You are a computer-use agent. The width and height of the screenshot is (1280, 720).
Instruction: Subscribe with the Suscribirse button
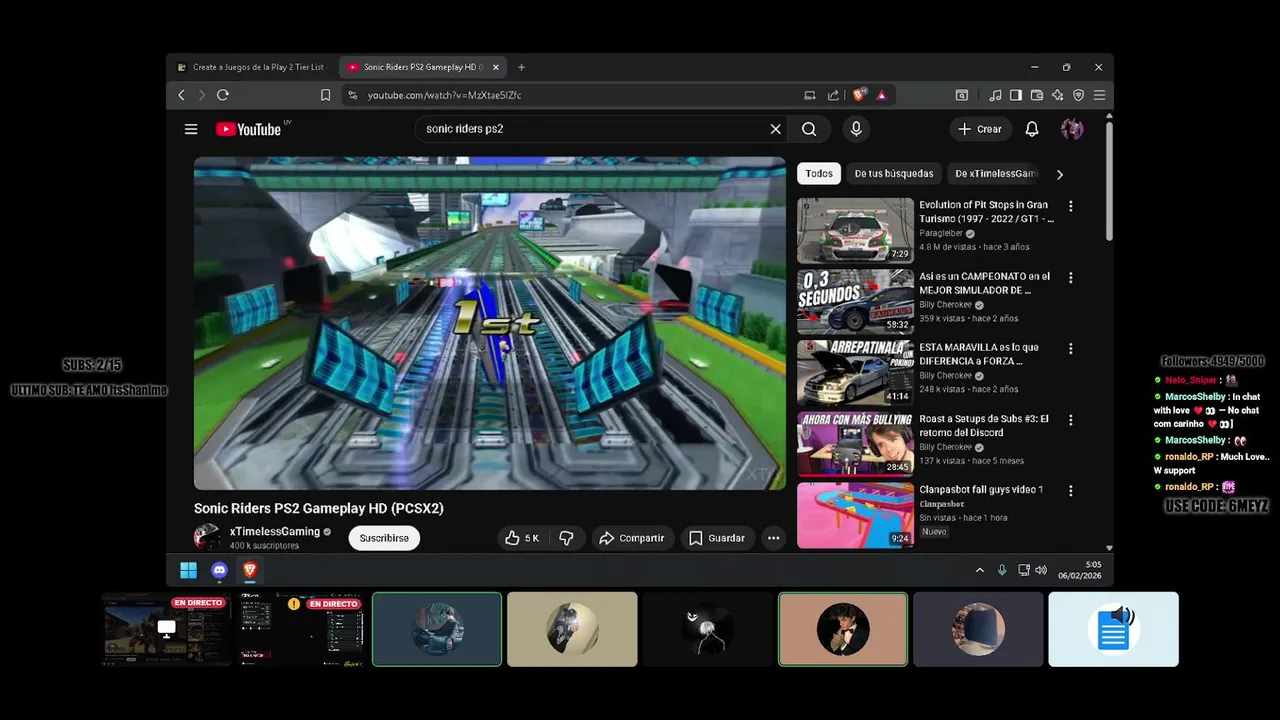384,538
